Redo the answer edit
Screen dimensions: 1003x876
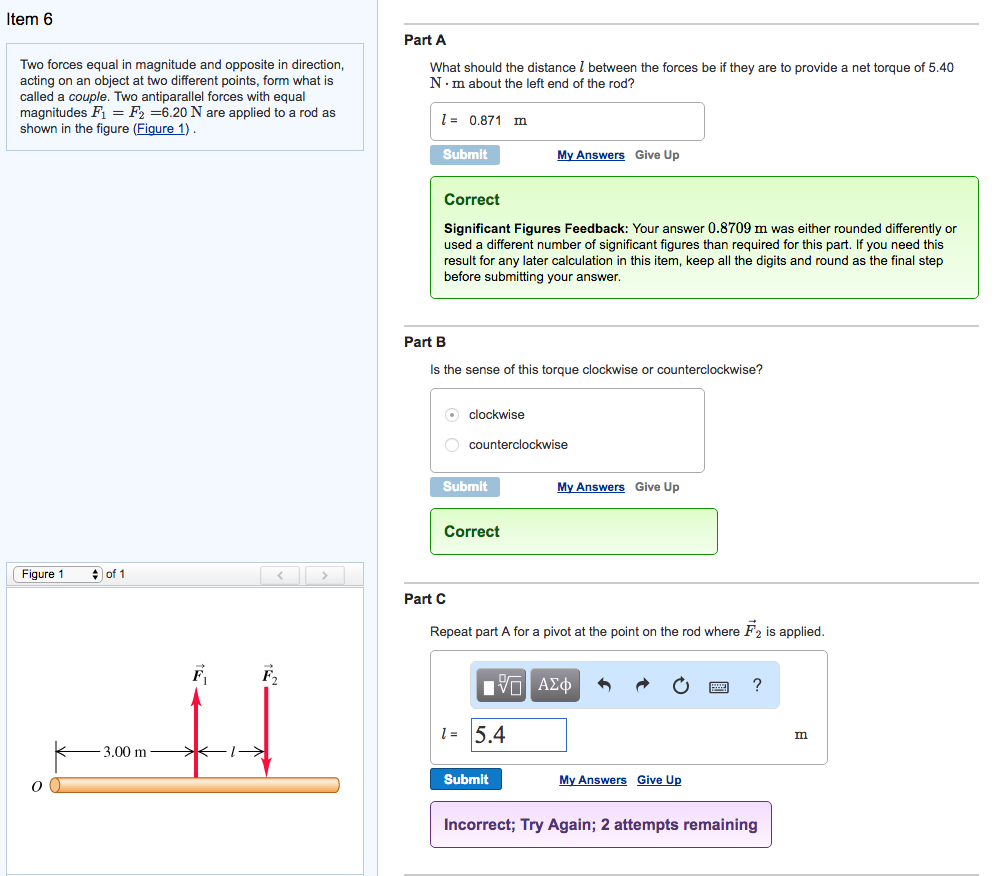pos(642,686)
